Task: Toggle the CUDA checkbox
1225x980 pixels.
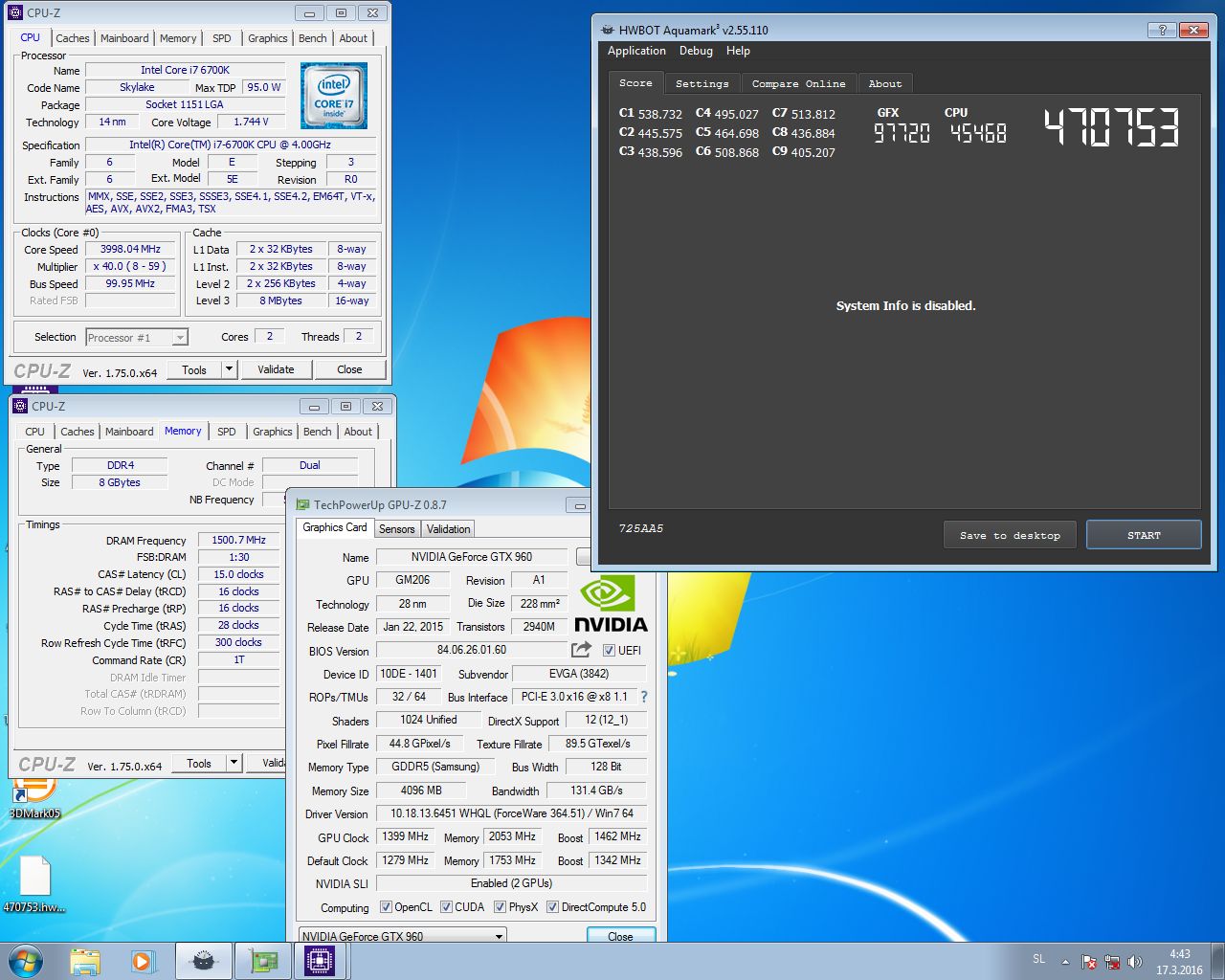Action: 446,907
